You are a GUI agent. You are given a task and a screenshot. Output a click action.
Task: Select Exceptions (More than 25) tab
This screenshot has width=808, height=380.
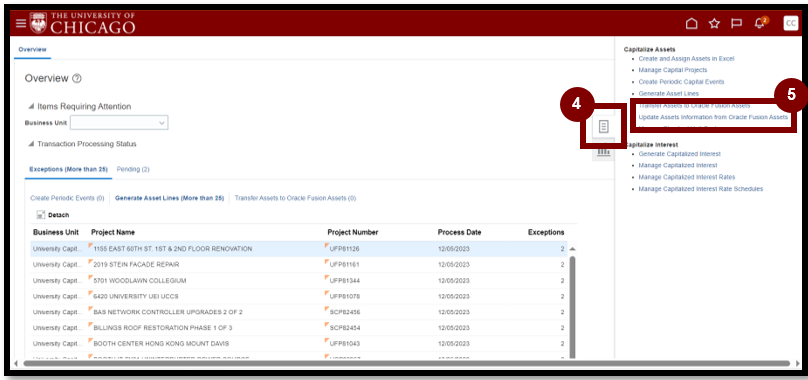pos(69,169)
